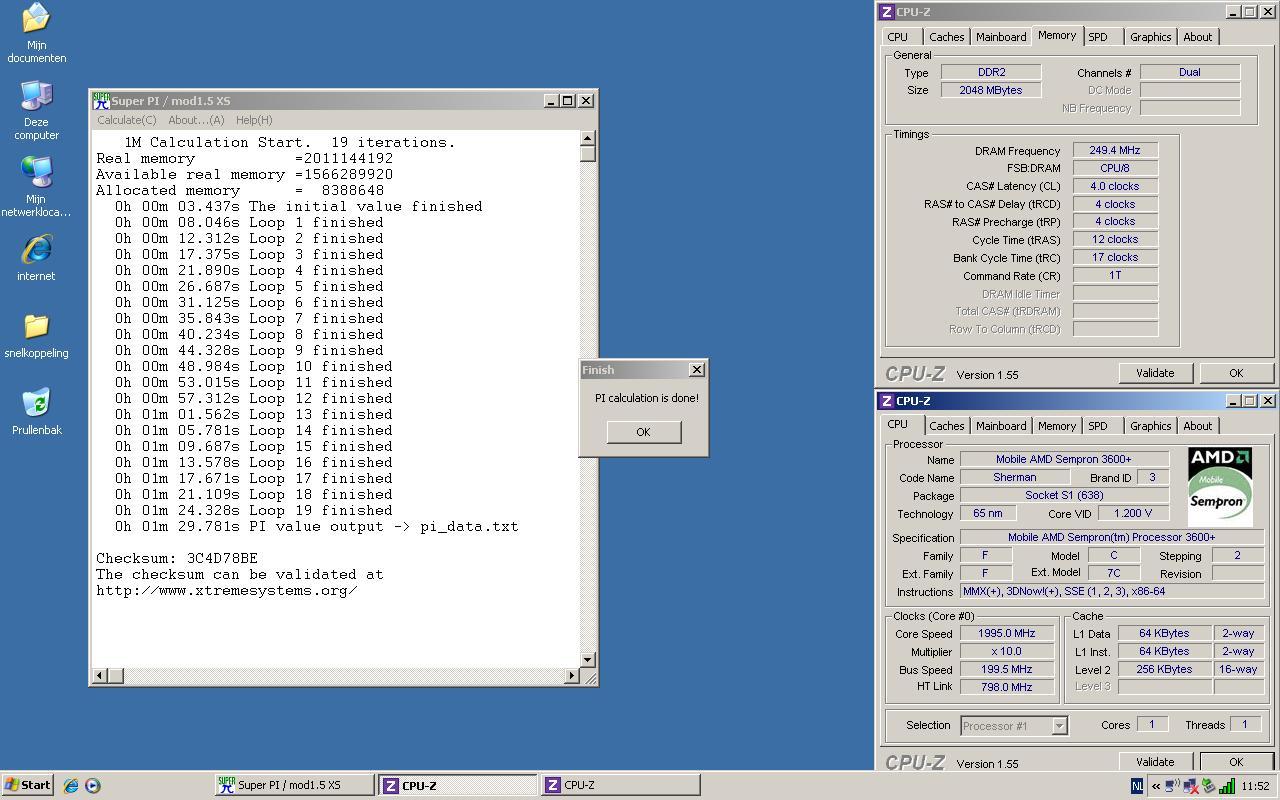Image resolution: width=1280 pixels, height=800 pixels.
Task: Open Calculate(C) menu in Super PI
Action: click(126, 120)
